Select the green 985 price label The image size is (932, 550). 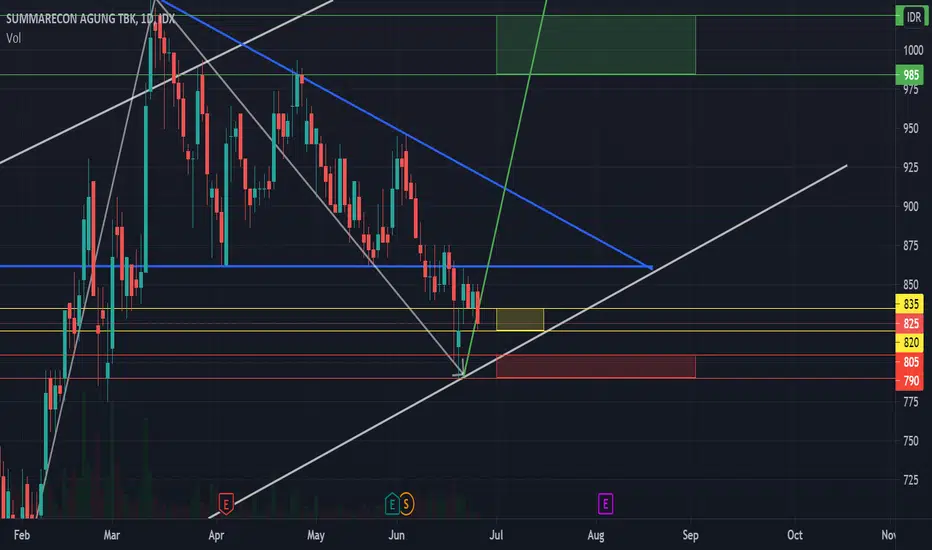910,75
